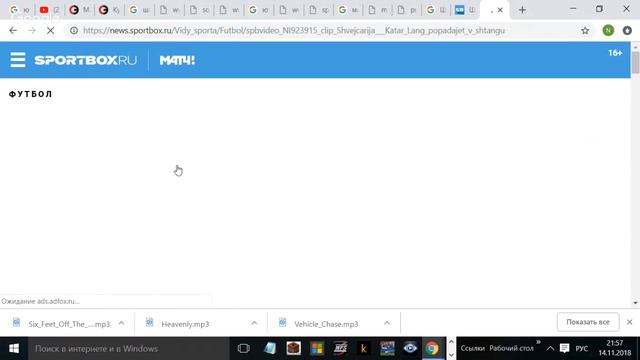Click the page vertical scrollbar thumb
Image resolution: width=640 pixels, height=360 pixels.
click(635, 62)
